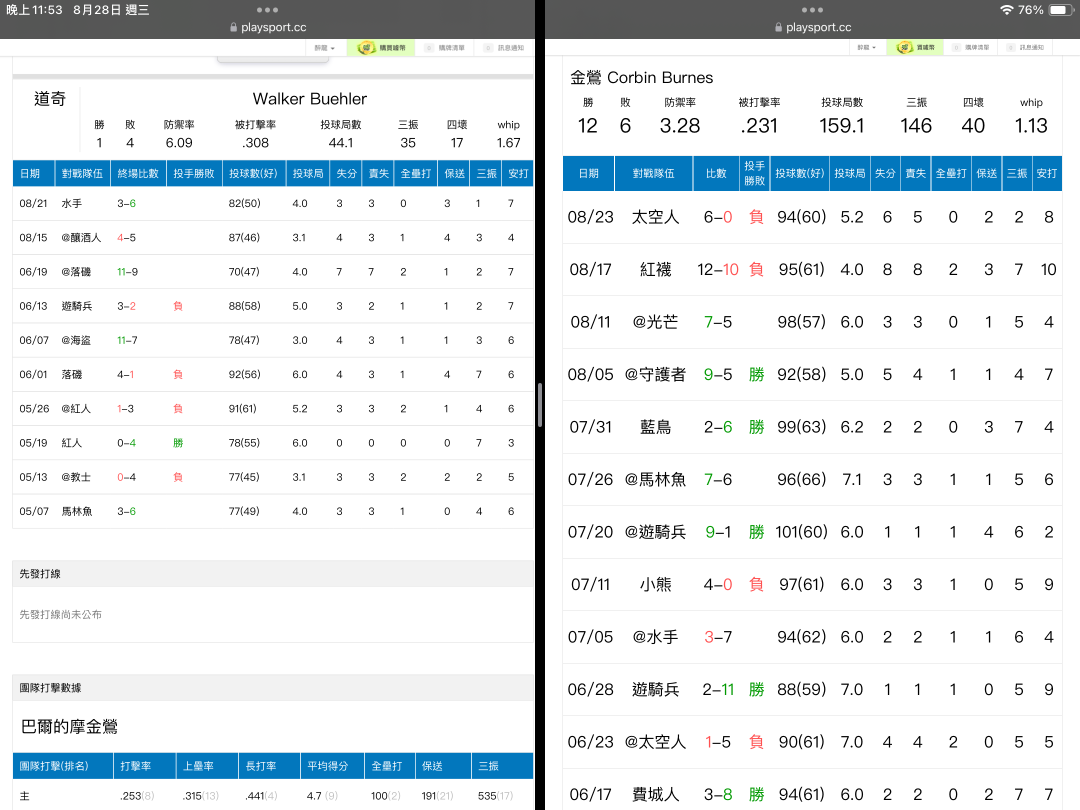The width and height of the screenshot is (1080, 810).
Task: Select the 08/17 紅襪 game row
Action: [x=812, y=269]
